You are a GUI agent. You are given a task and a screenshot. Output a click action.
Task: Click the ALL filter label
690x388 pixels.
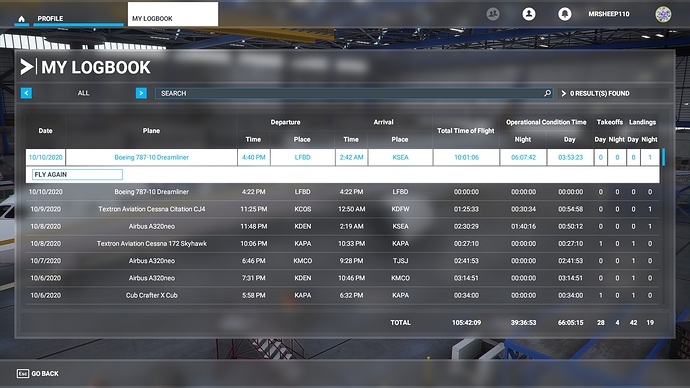click(x=83, y=93)
